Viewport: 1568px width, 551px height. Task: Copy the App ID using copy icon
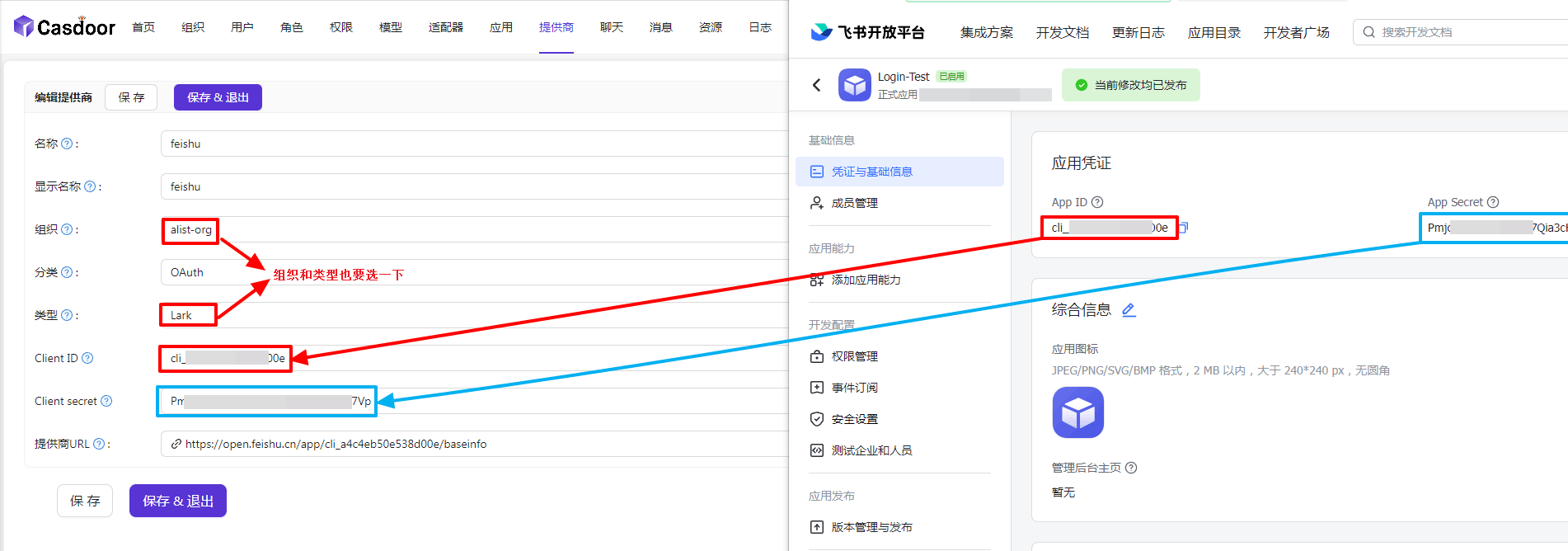coord(1183,228)
